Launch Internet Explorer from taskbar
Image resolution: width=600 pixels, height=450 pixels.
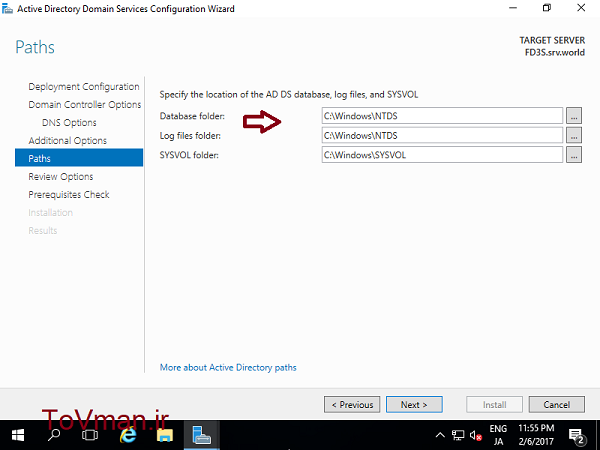tap(128, 435)
